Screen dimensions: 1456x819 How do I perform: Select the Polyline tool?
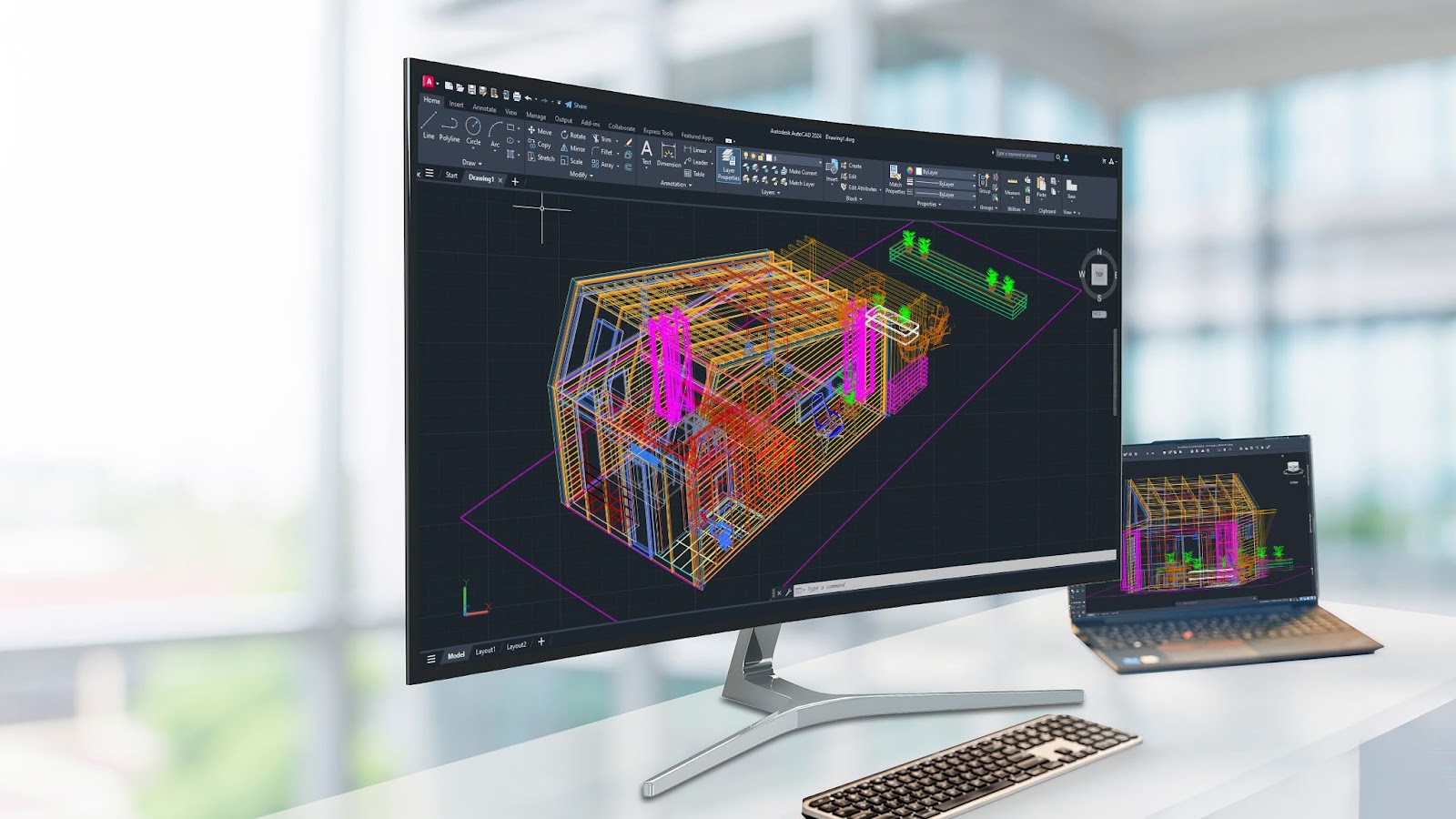click(450, 129)
